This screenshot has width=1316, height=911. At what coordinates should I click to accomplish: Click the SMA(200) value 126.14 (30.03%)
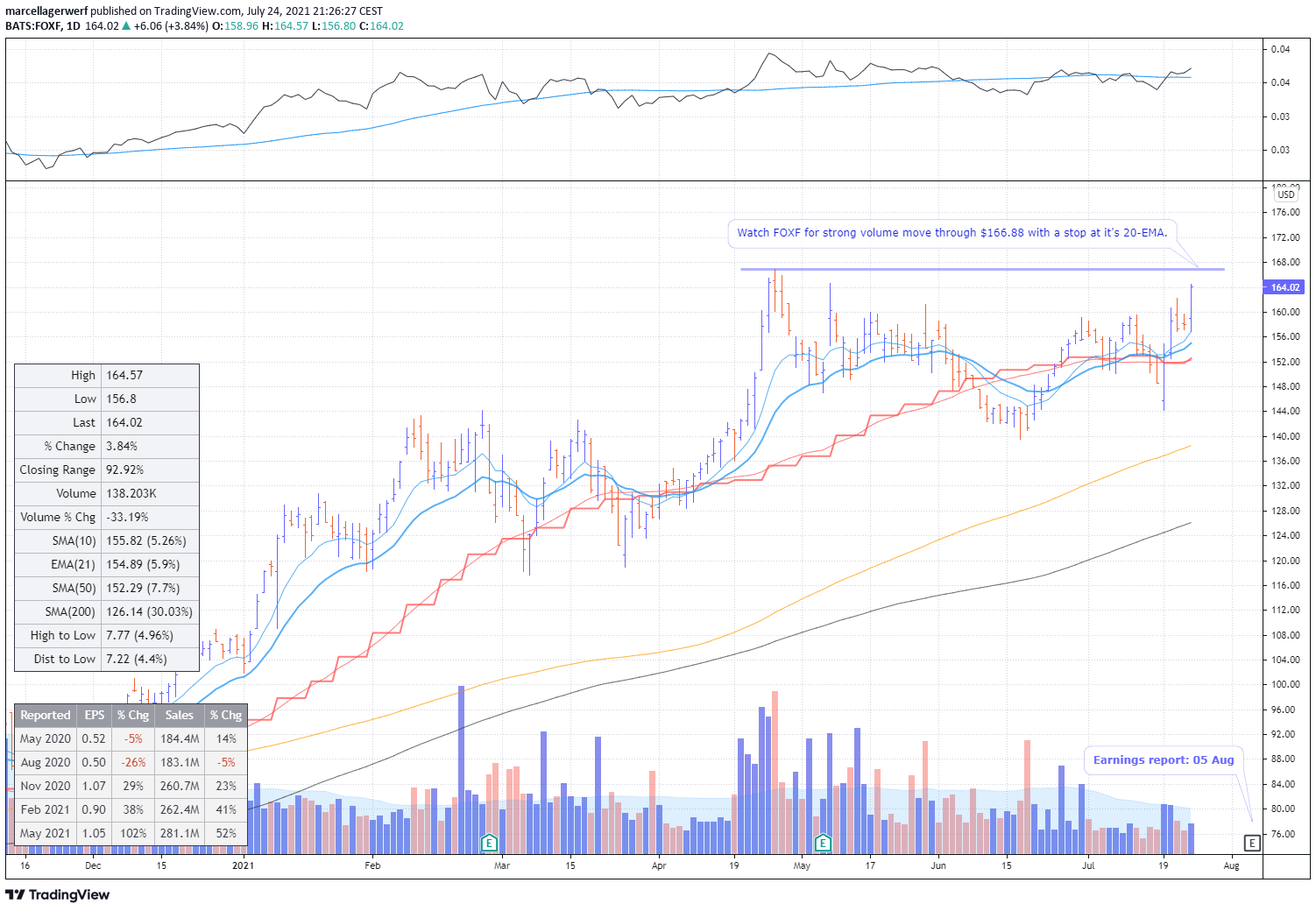(x=151, y=611)
